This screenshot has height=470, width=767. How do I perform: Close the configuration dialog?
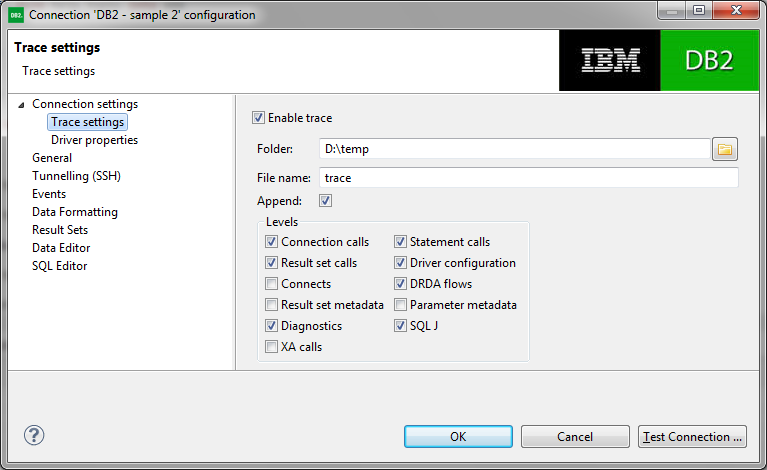[x=736, y=11]
